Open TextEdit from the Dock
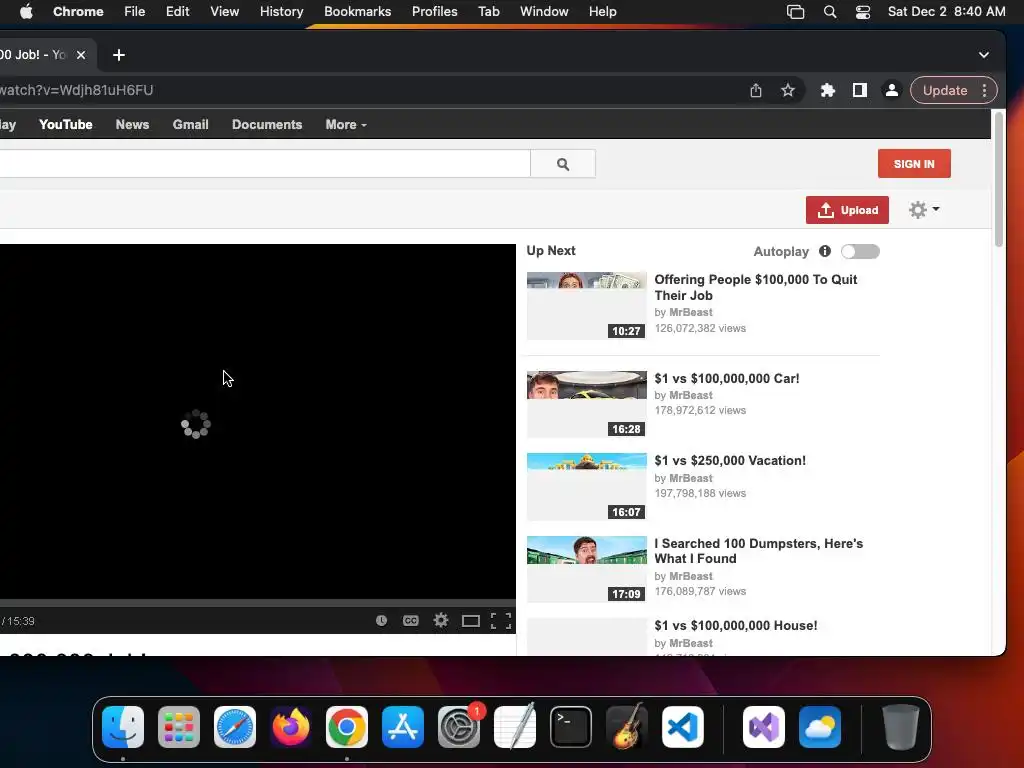The image size is (1024, 768). click(x=515, y=727)
